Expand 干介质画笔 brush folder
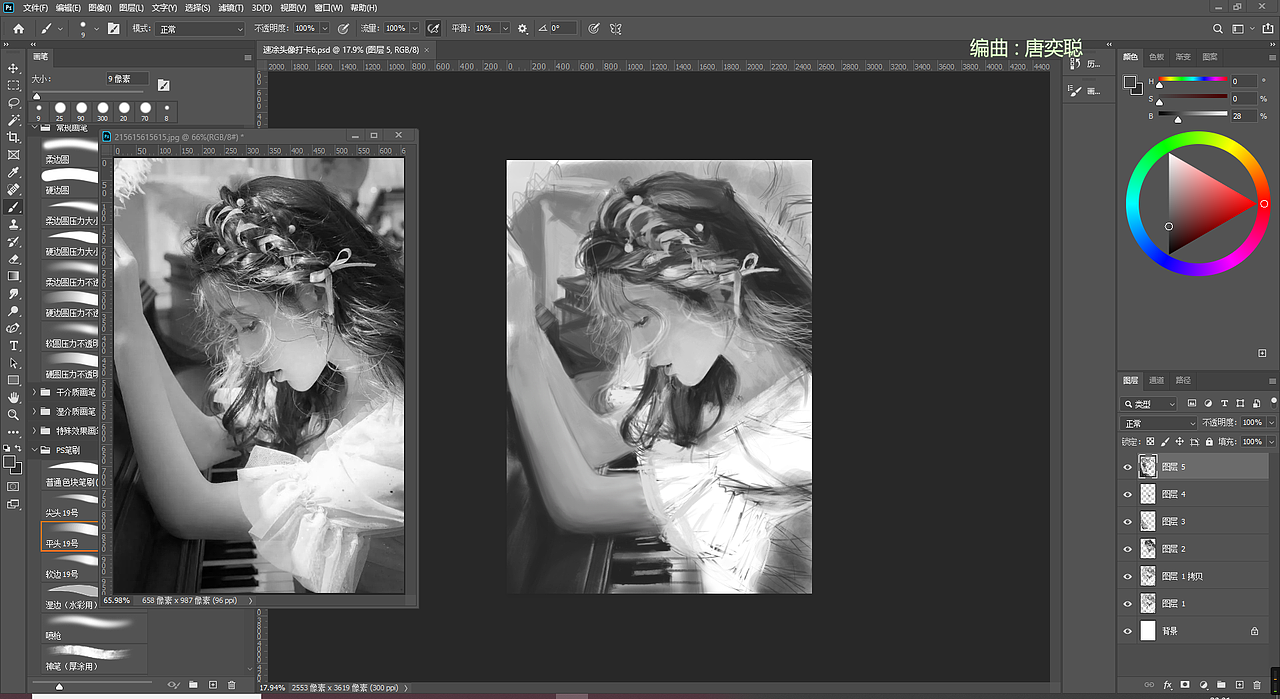This screenshot has width=1280, height=699. pyautogui.click(x=35, y=392)
